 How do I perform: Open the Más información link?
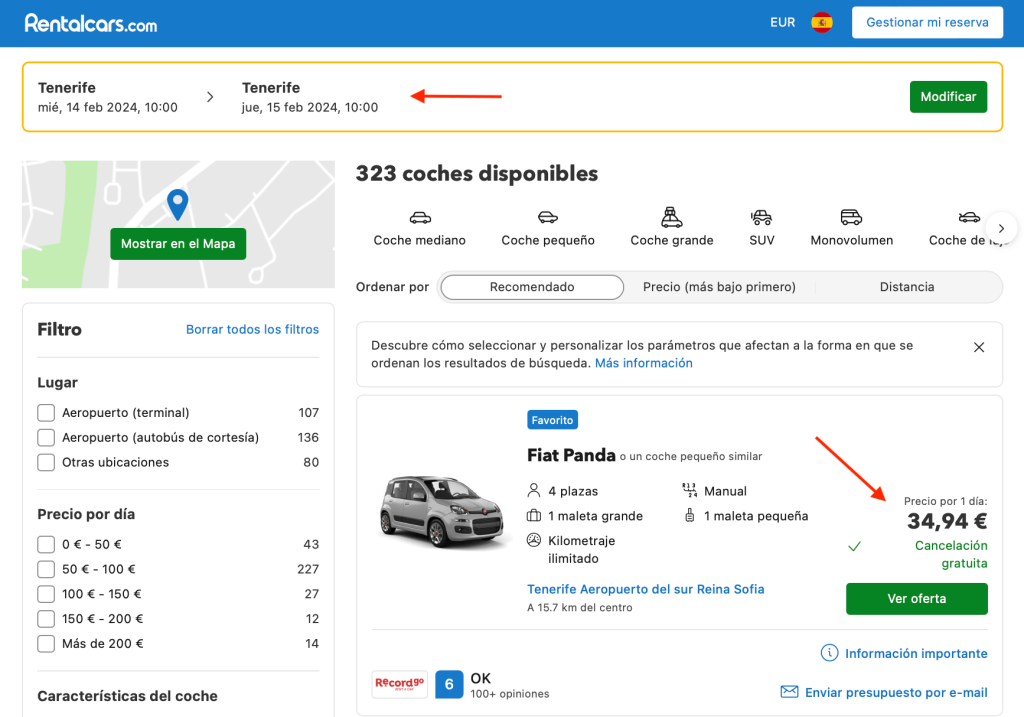[x=643, y=363]
